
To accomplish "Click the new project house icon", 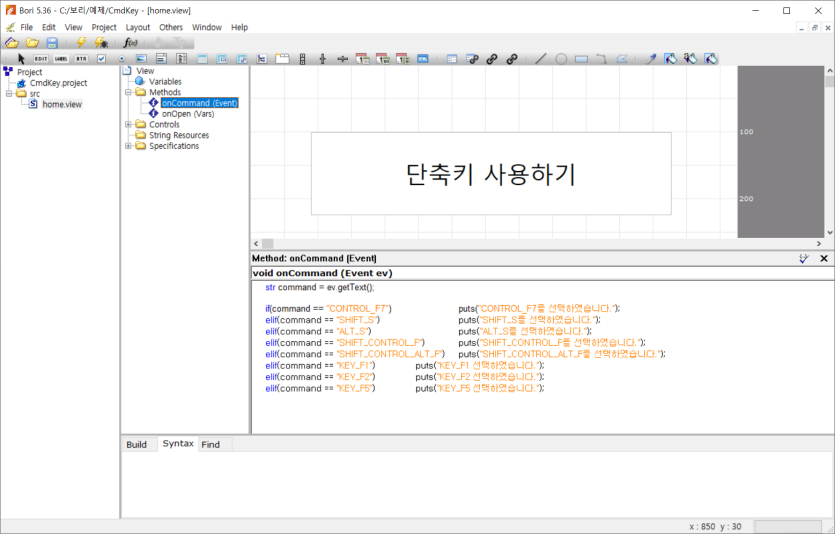I will [x=12, y=43].
